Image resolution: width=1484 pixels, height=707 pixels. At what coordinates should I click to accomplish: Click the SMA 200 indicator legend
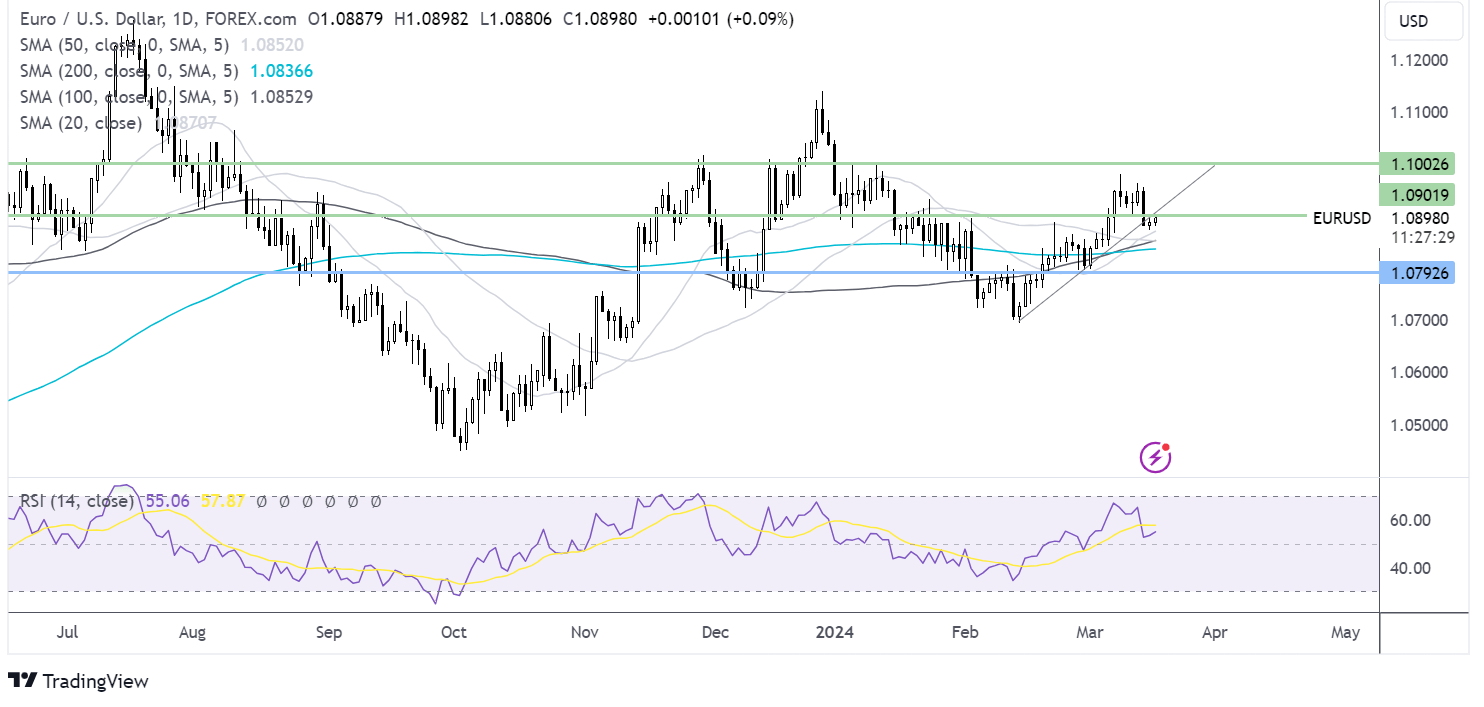point(129,71)
